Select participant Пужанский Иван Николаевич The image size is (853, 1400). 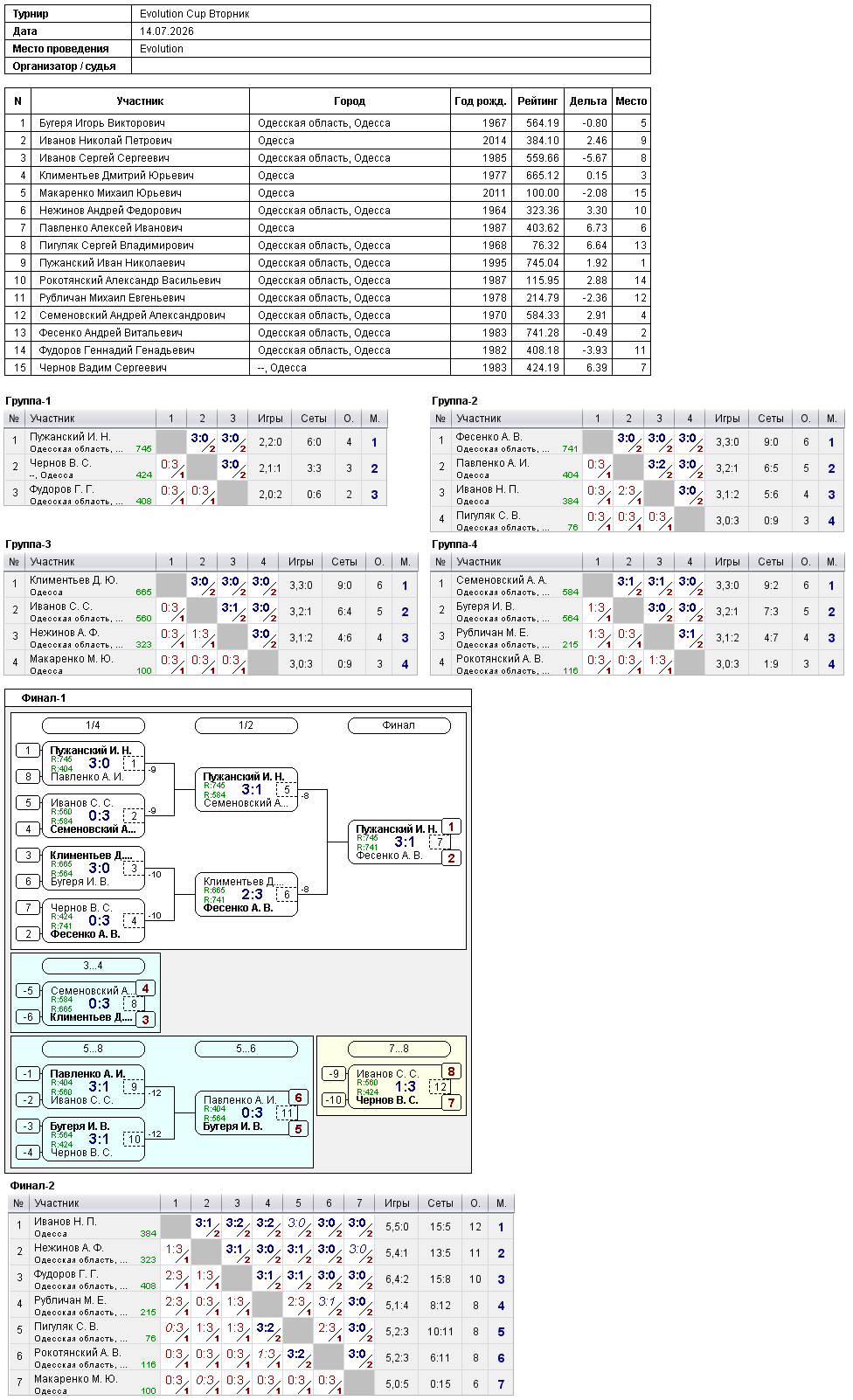tap(112, 263)
